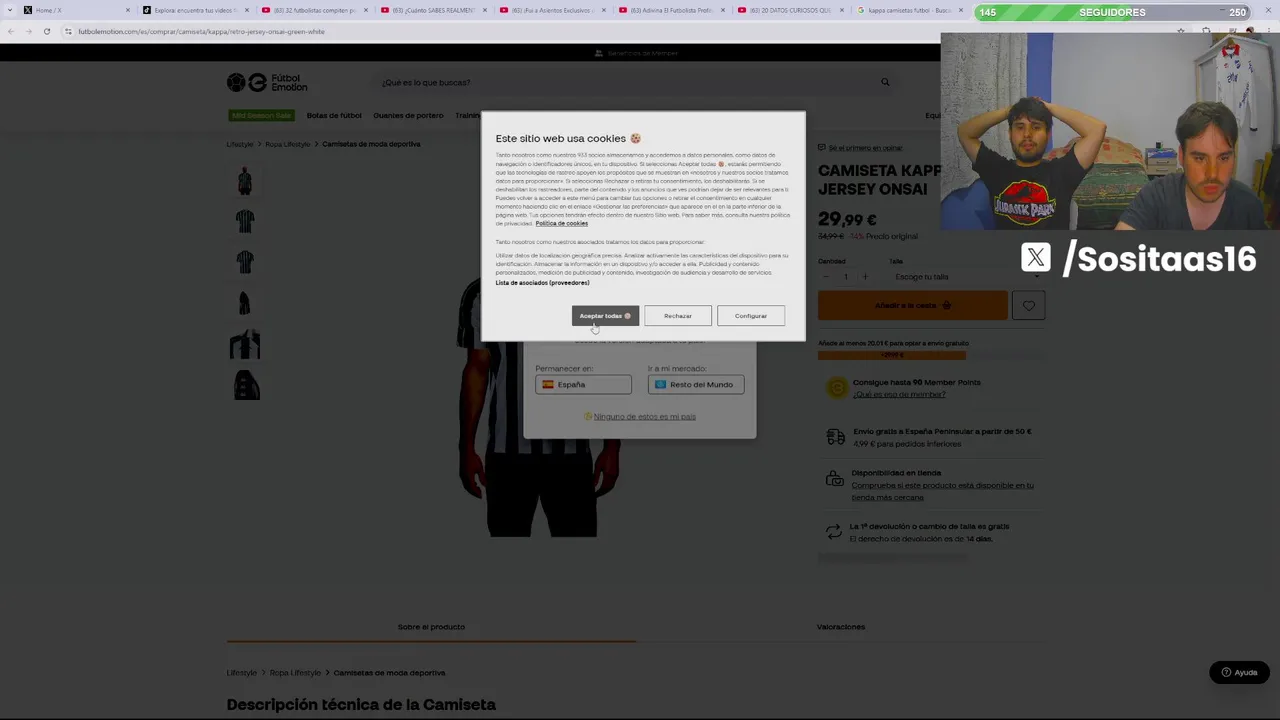The height and width of the screenshot is (720, 1280).
Task: Choose Resto del Mundo market
Action: tap(696, 384)
